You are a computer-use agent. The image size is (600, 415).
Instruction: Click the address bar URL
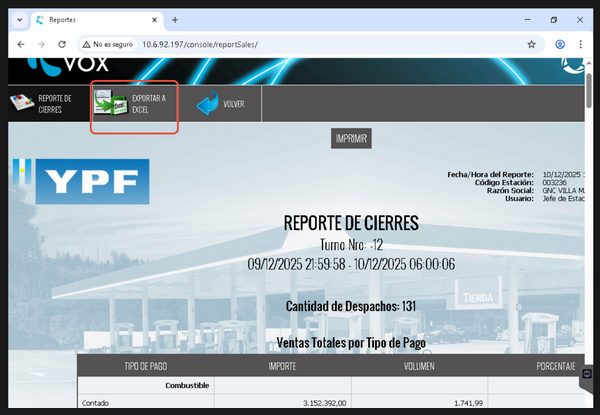(x=200, y=44)
